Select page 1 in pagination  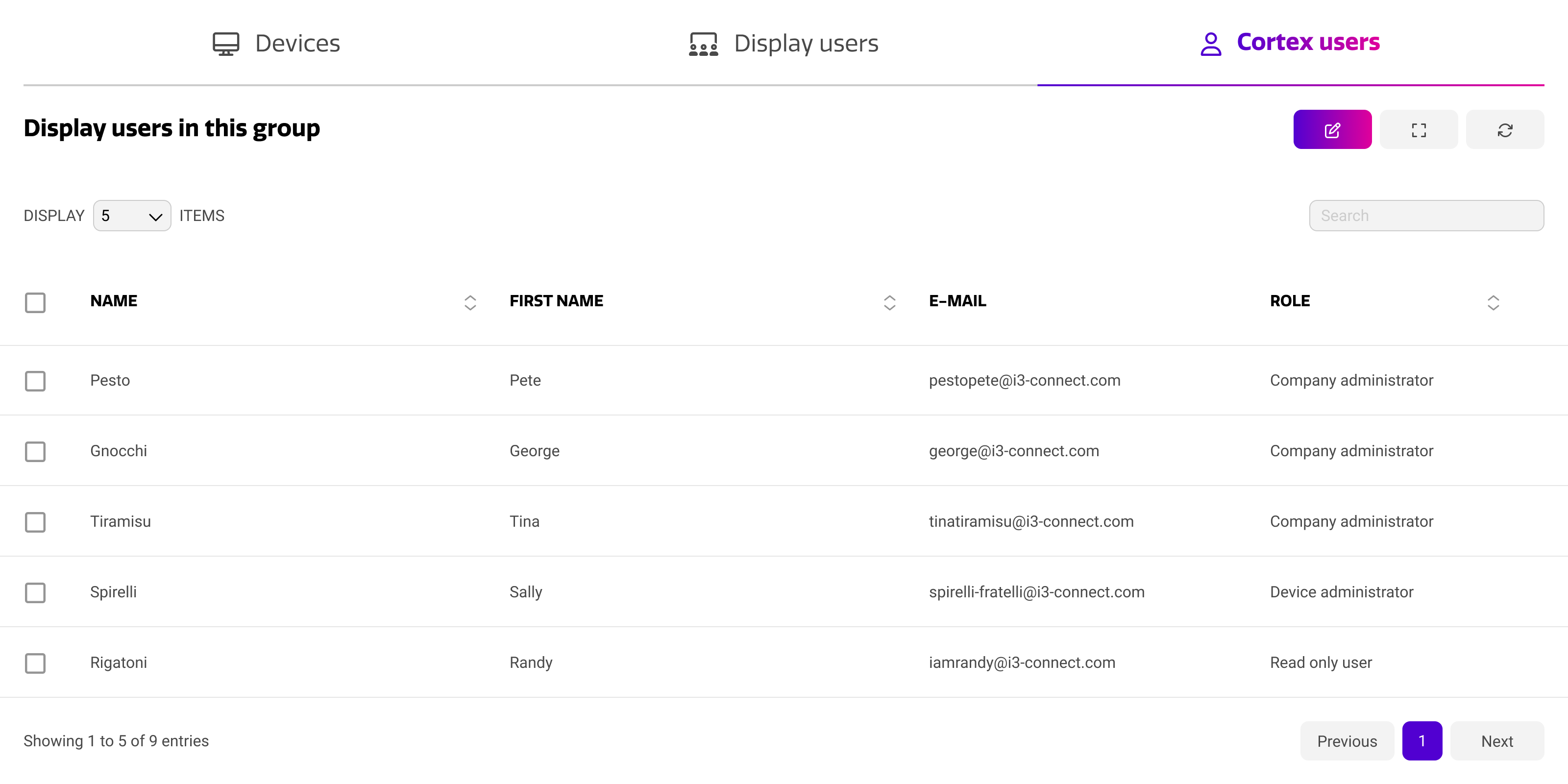coord(1422,741)
